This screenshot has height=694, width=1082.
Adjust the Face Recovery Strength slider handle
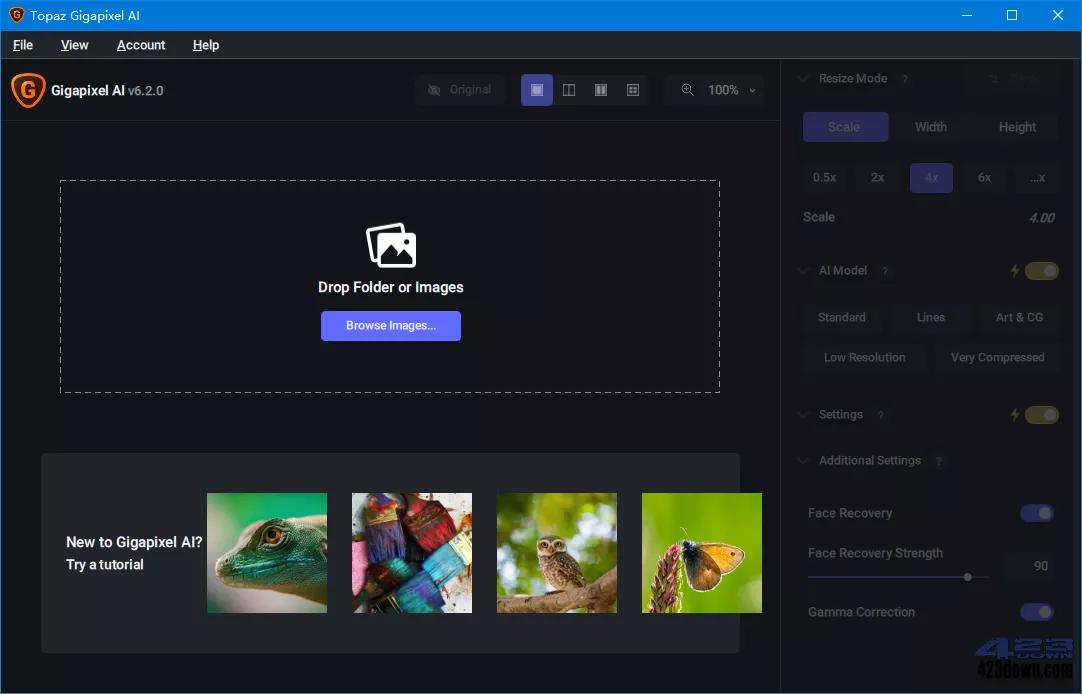(967, 577)
